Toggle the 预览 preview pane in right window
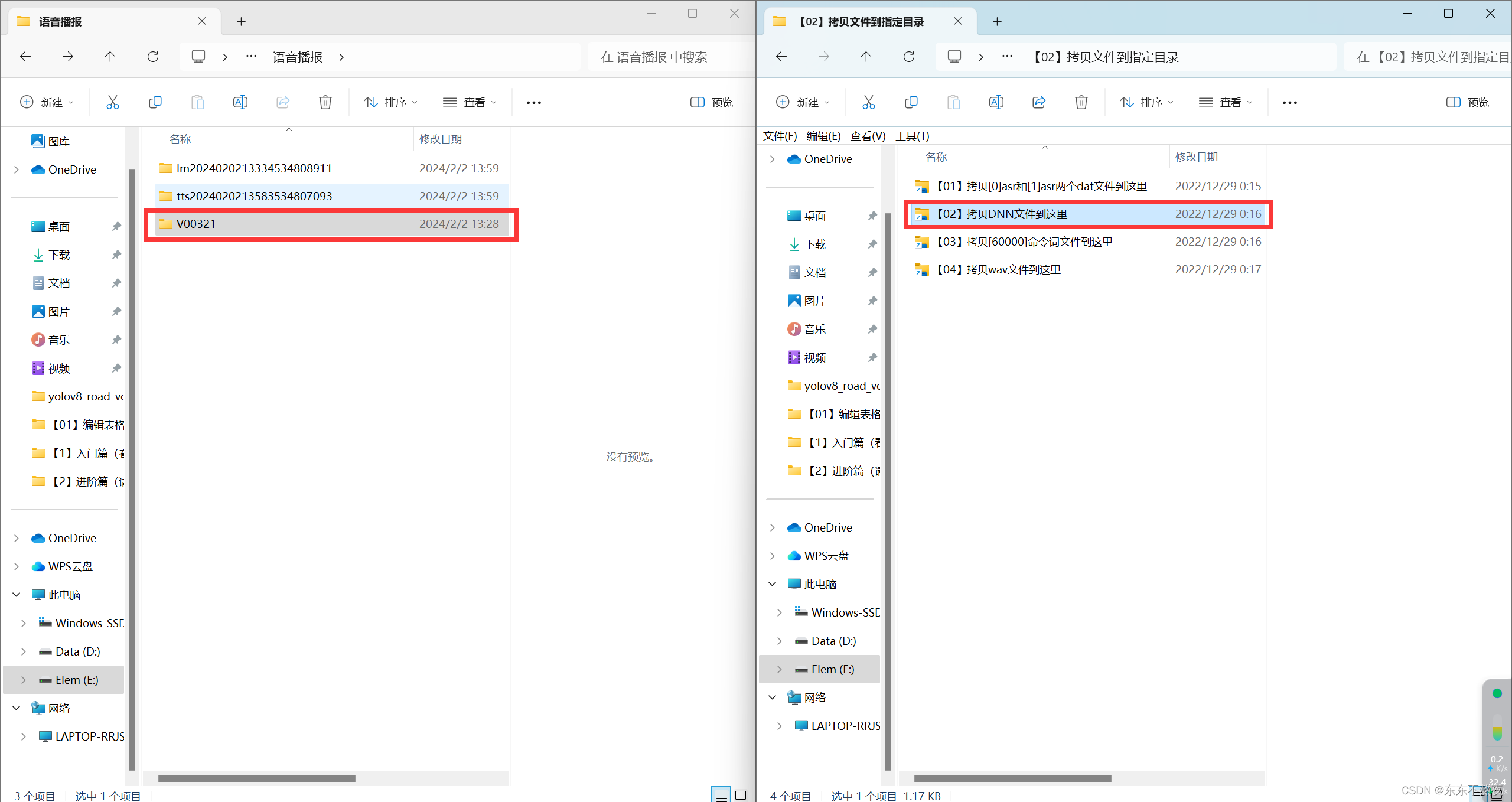Viewport: 1512px width, 802px height. 1467,102
